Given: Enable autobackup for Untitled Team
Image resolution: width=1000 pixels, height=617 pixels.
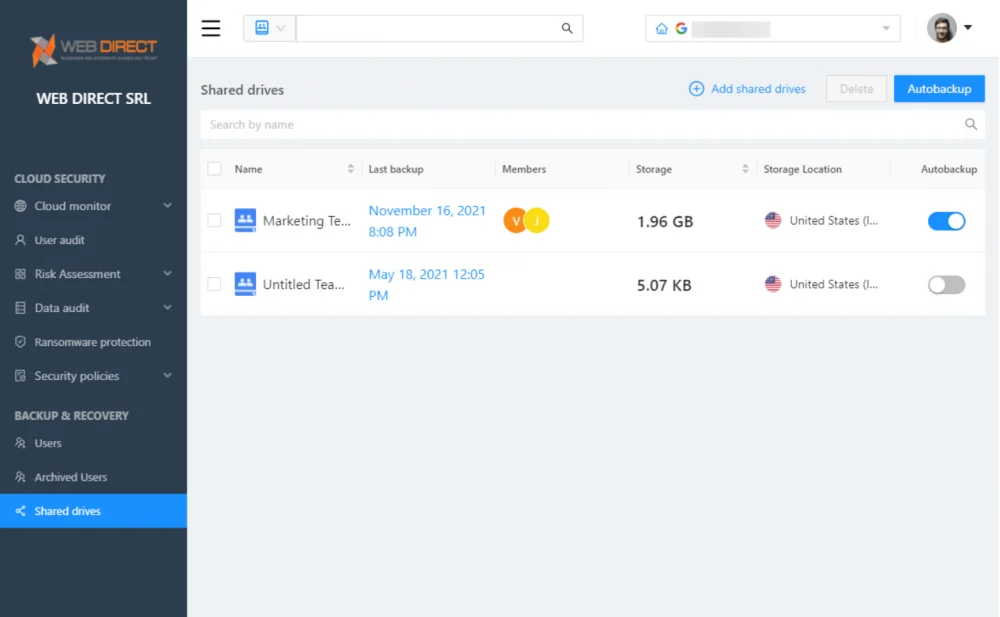Looking at the screenshot, I should (946, 285).
